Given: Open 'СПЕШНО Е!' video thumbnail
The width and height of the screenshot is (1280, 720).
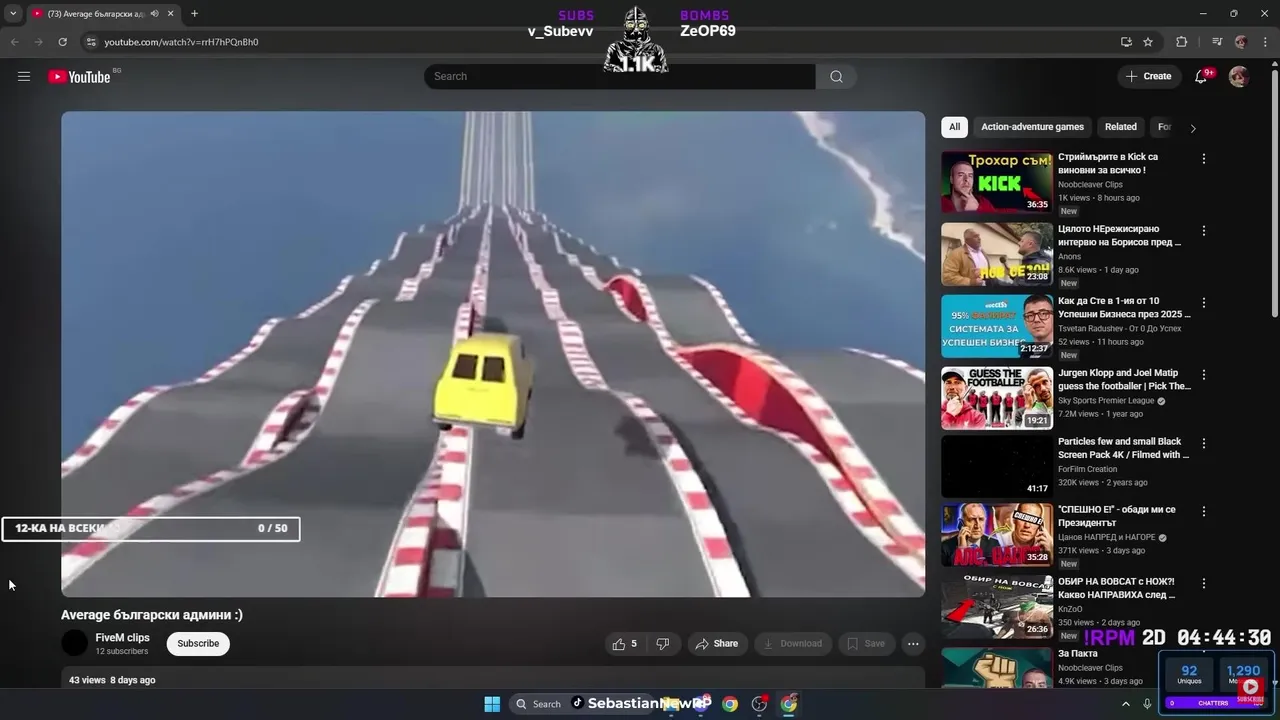Looking at the screenshot, I should click(x=996, y=534).
